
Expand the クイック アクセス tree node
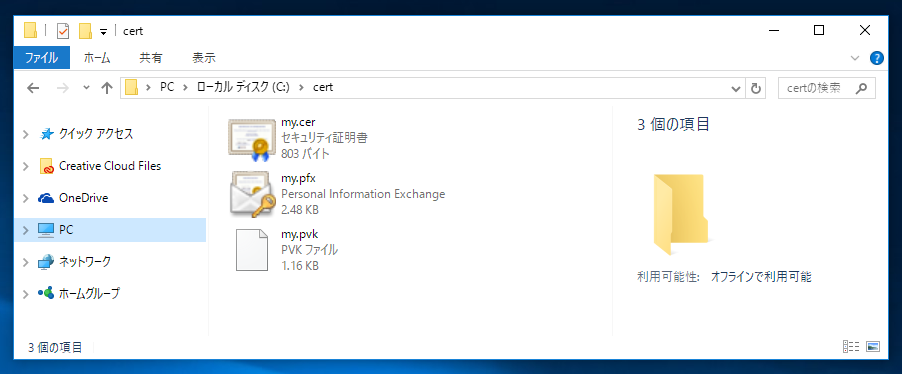[25, 134]
